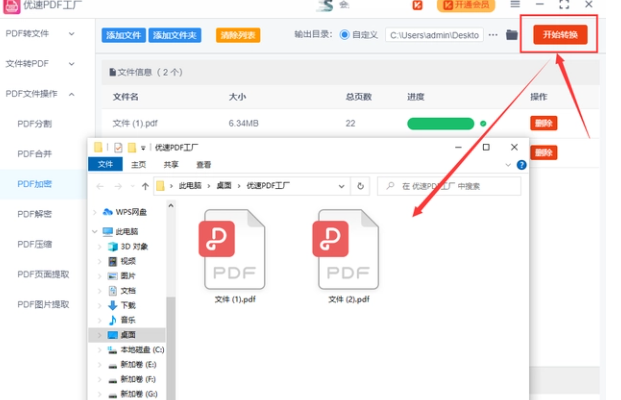Refresh the Explorer address bar
The height and width of the screenshot is (400, 621).
pyautogui.click(x=360, y=186)
